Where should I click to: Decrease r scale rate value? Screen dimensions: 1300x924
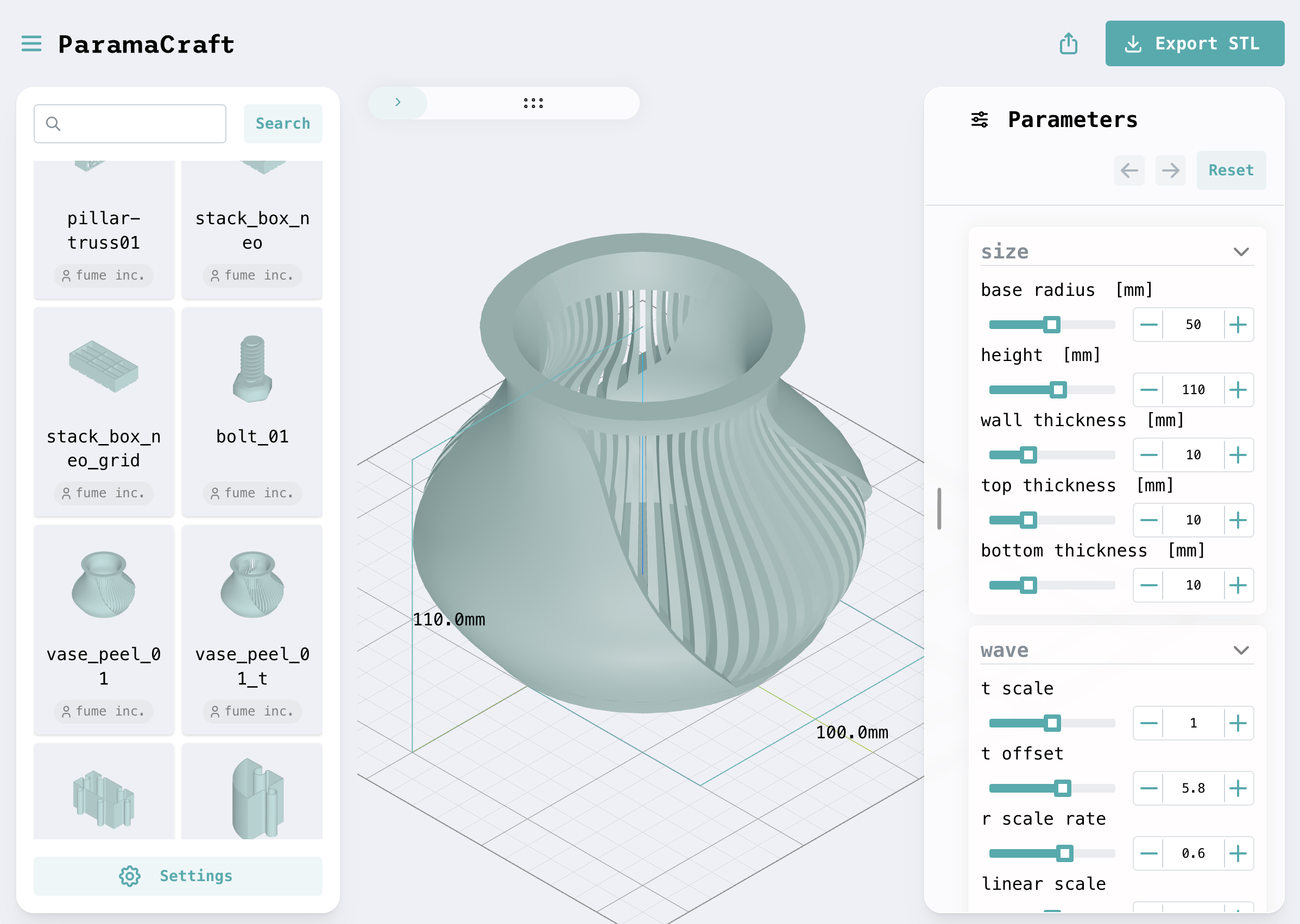tap(1148, 853)
